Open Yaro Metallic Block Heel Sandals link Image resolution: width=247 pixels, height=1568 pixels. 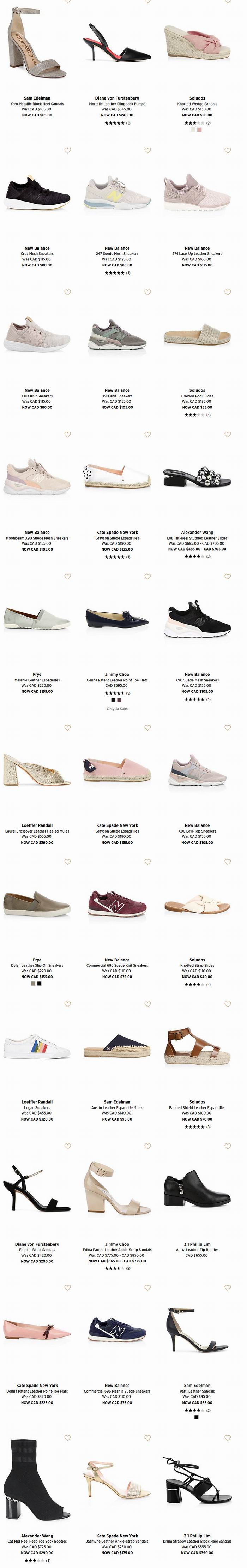(37, 104)
